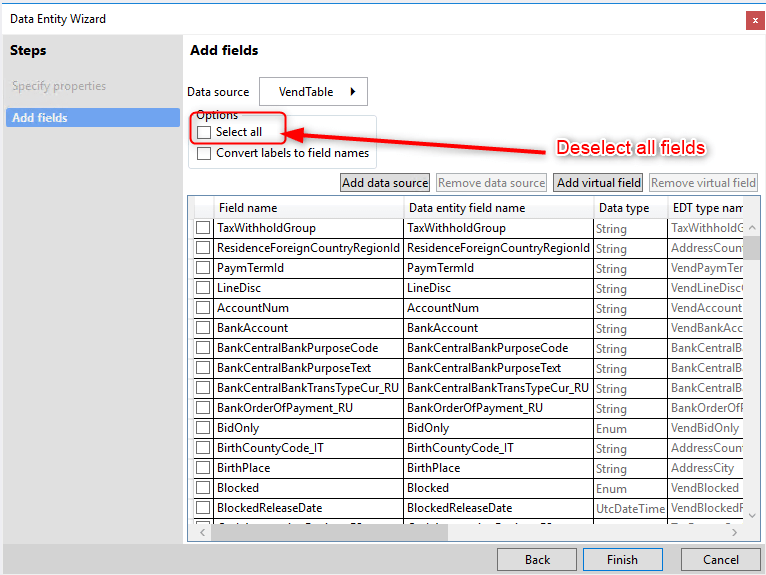Tick the AccountNum row checkbox
The width and height of the screenshot is (766, 575).
click(203, 308)
